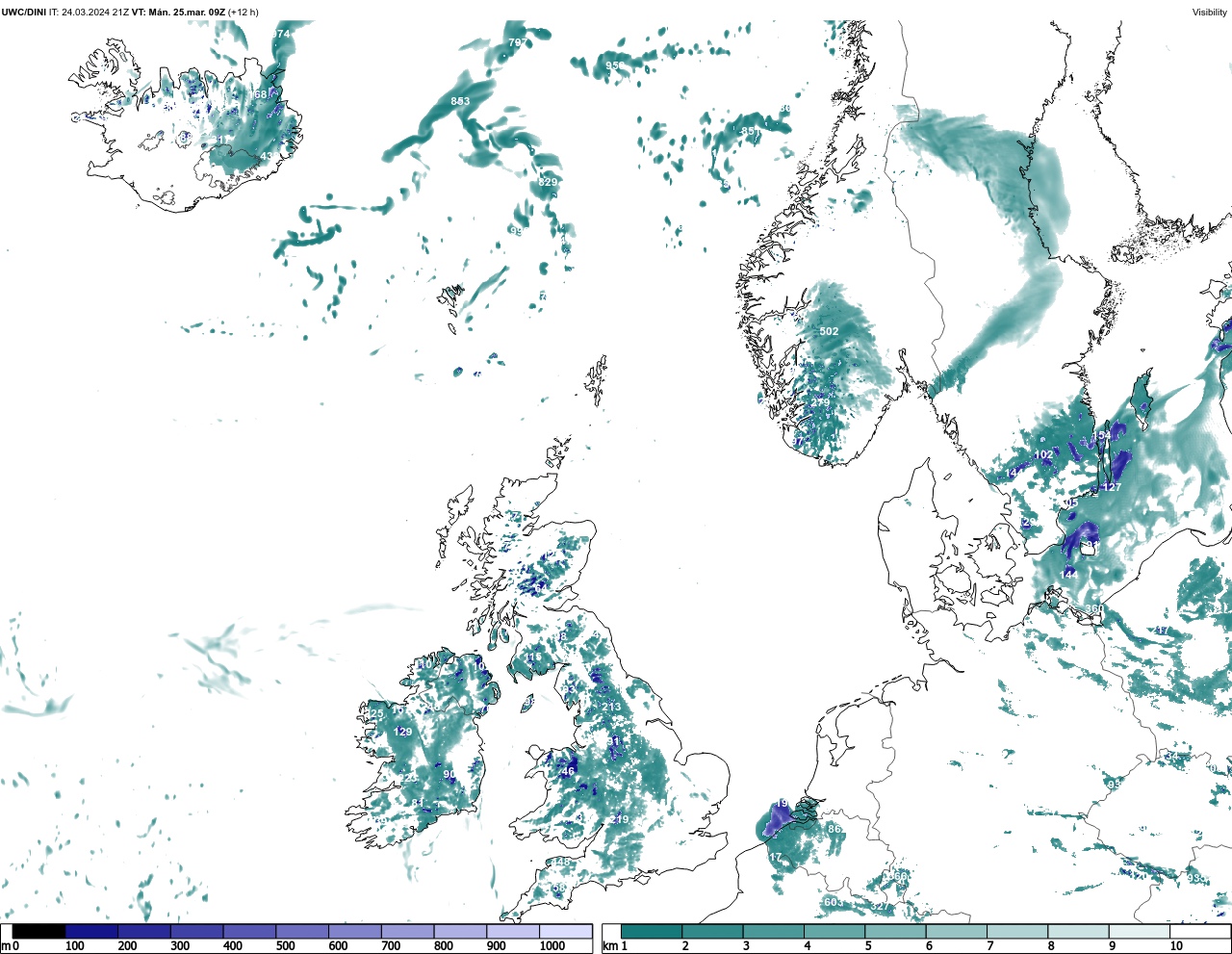Click the 700–800 m legend swatch

click(x=407, y=931)
